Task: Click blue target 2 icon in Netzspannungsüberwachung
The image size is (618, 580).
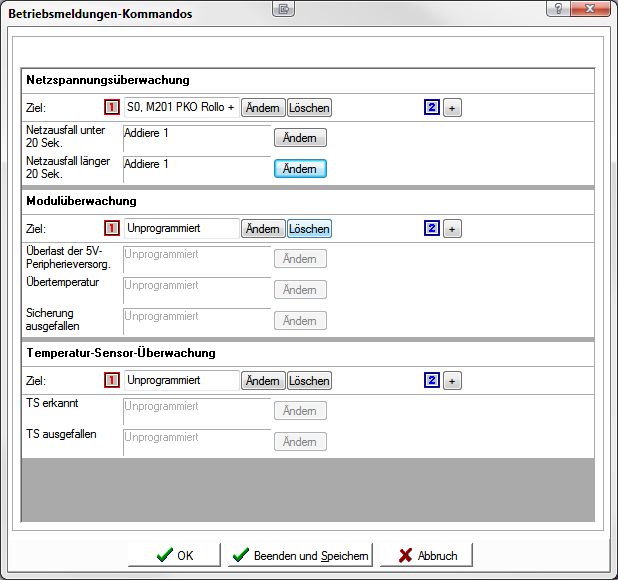Action: click(x=431, y=107)
